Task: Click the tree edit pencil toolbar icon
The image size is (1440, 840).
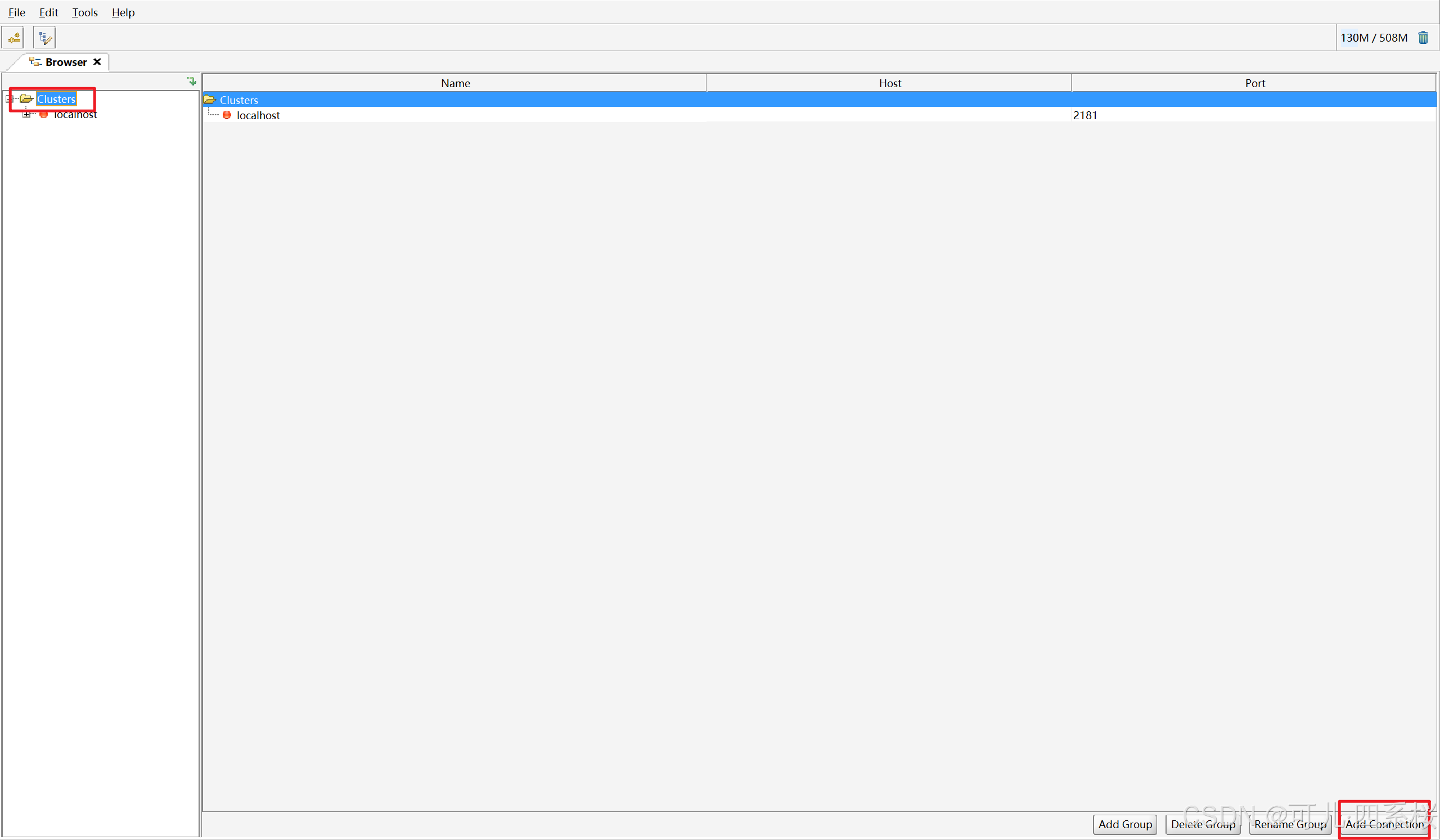Action: point(44,38)
